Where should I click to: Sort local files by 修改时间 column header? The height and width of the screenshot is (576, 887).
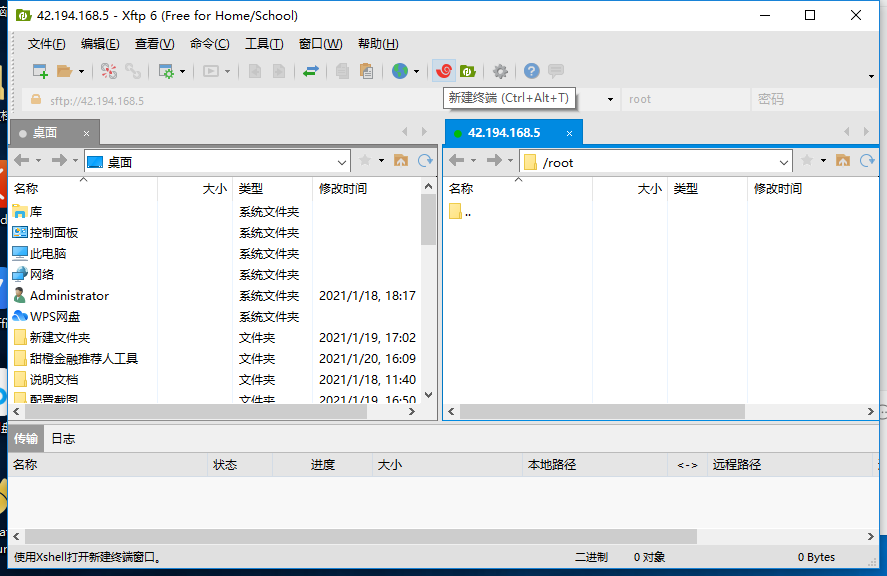[343, 189]
